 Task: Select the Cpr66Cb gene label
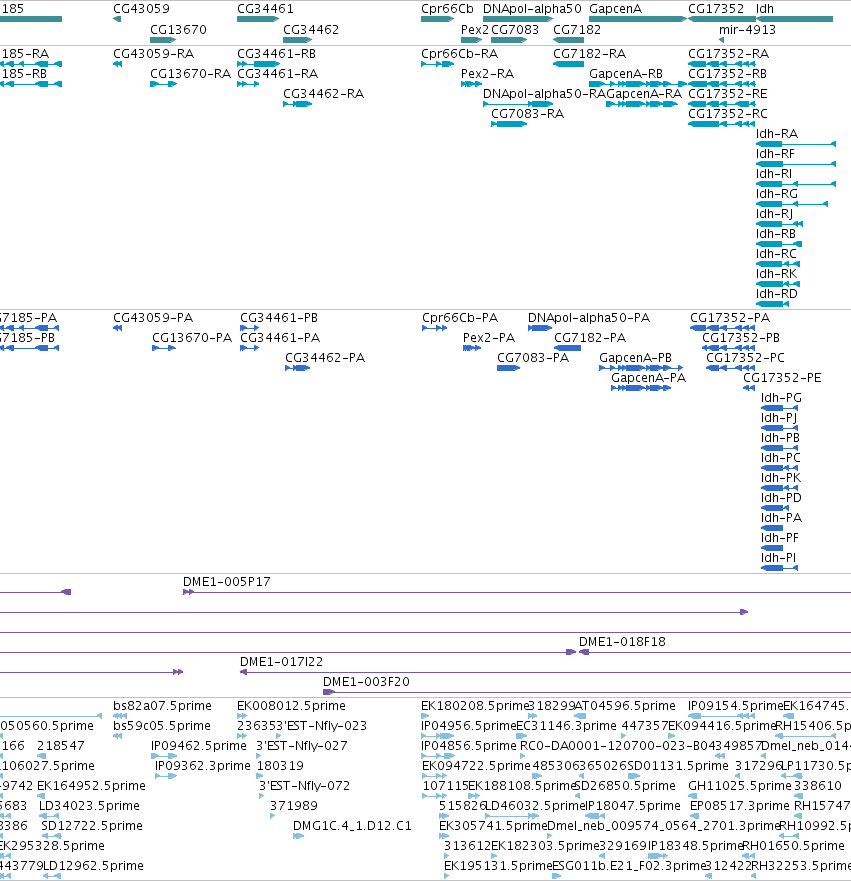[x=447, y=9]
